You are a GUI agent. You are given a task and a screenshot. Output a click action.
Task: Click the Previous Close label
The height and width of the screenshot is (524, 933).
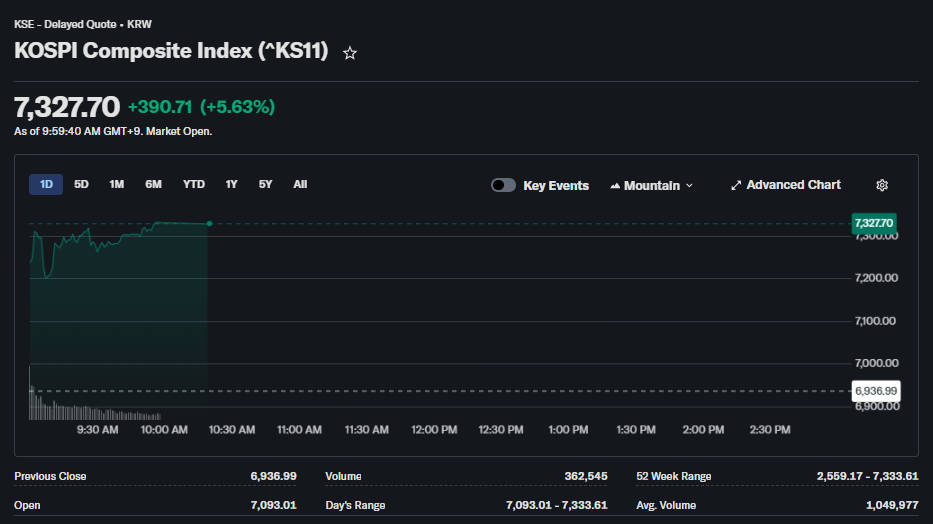pos(50,476)
